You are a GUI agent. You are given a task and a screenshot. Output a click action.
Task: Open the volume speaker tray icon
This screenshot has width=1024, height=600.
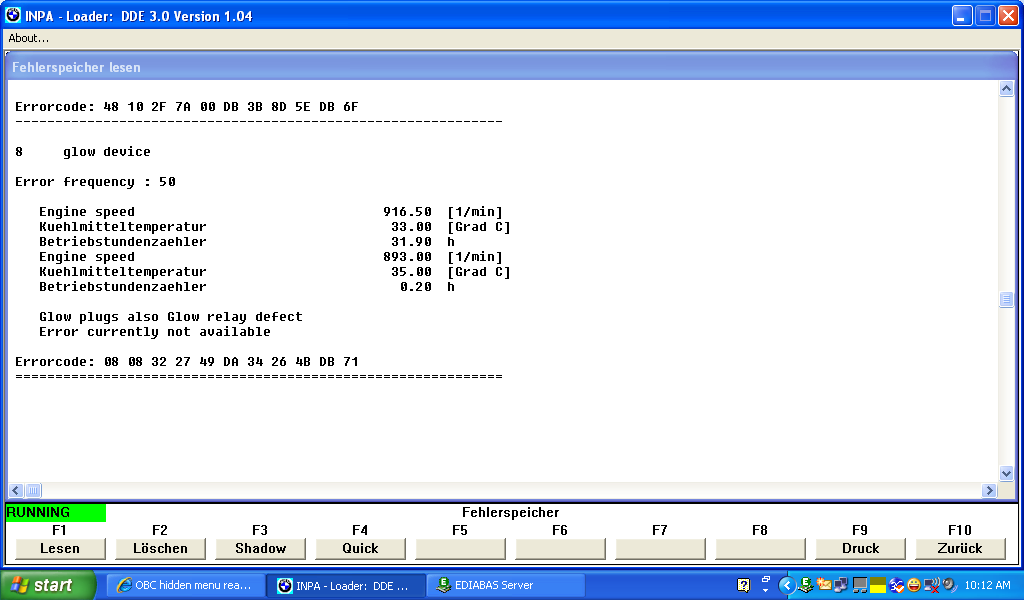point(948,585)
